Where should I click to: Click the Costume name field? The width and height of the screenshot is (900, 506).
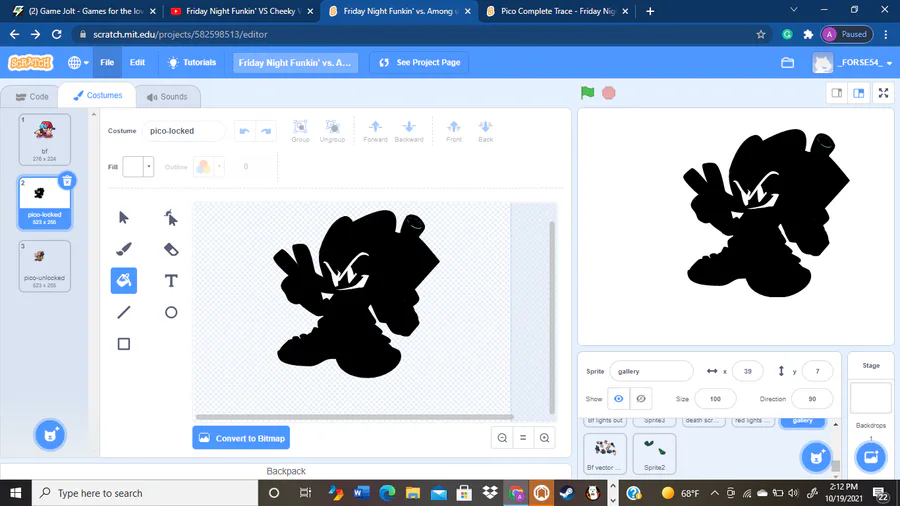(184, 131)
